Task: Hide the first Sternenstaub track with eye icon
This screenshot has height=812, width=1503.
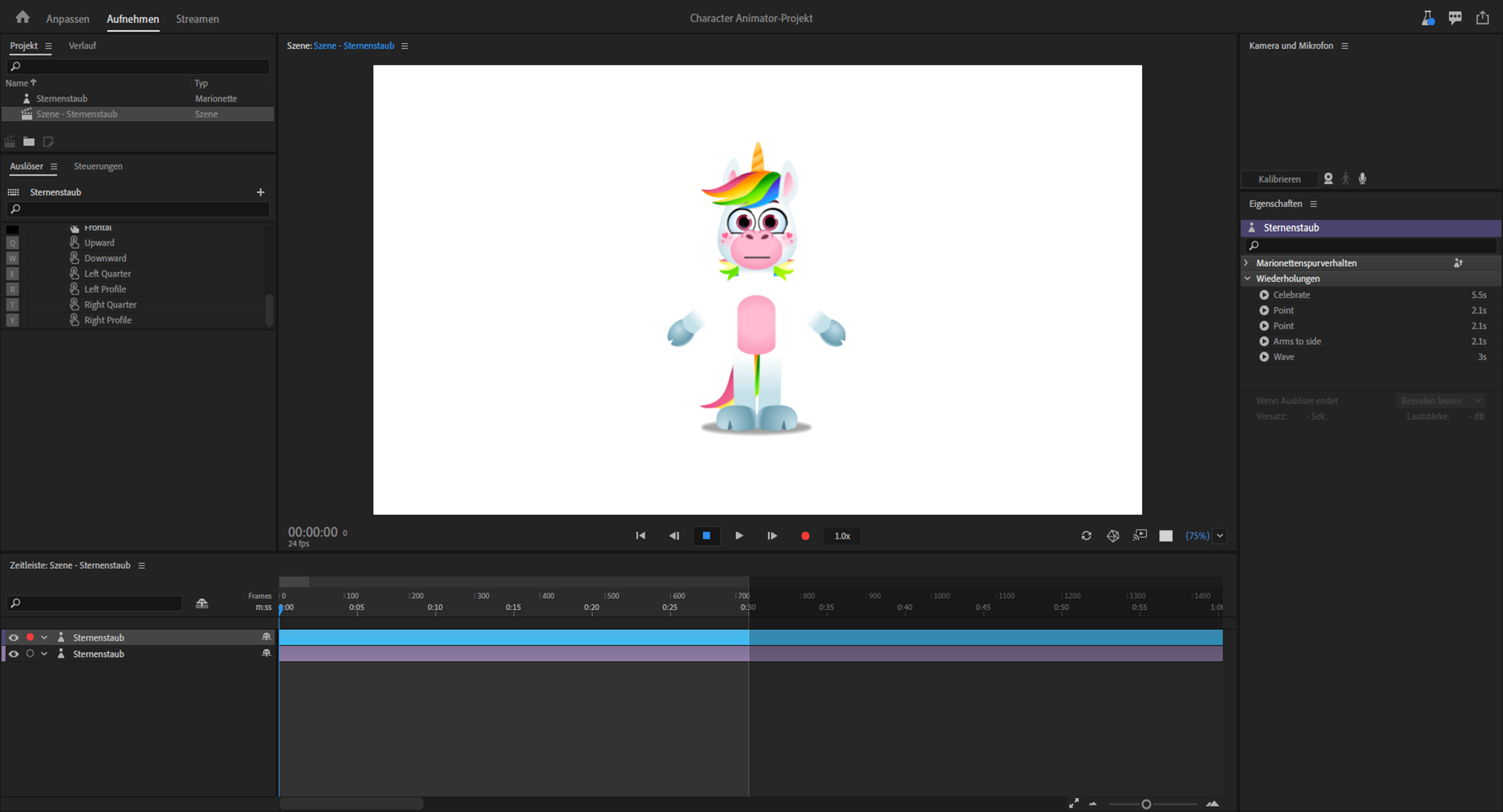Action: (x=14, y=637)
